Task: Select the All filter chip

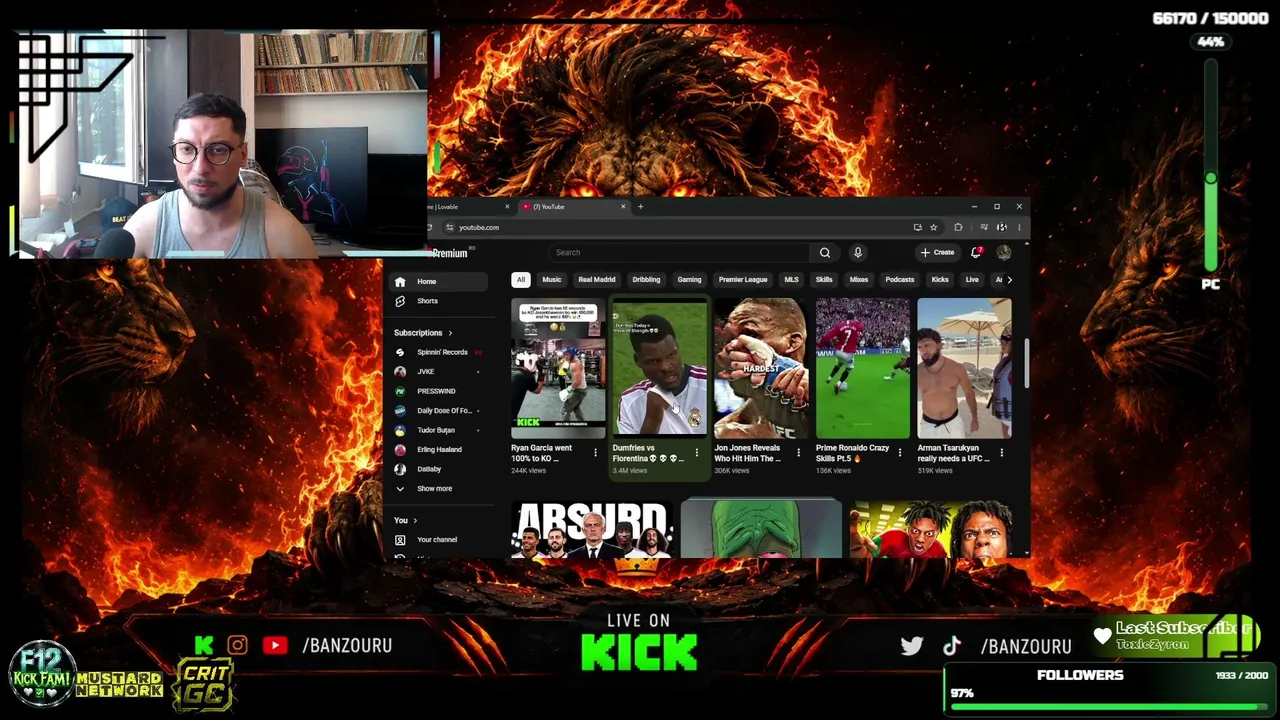Action: pos(520,280)
